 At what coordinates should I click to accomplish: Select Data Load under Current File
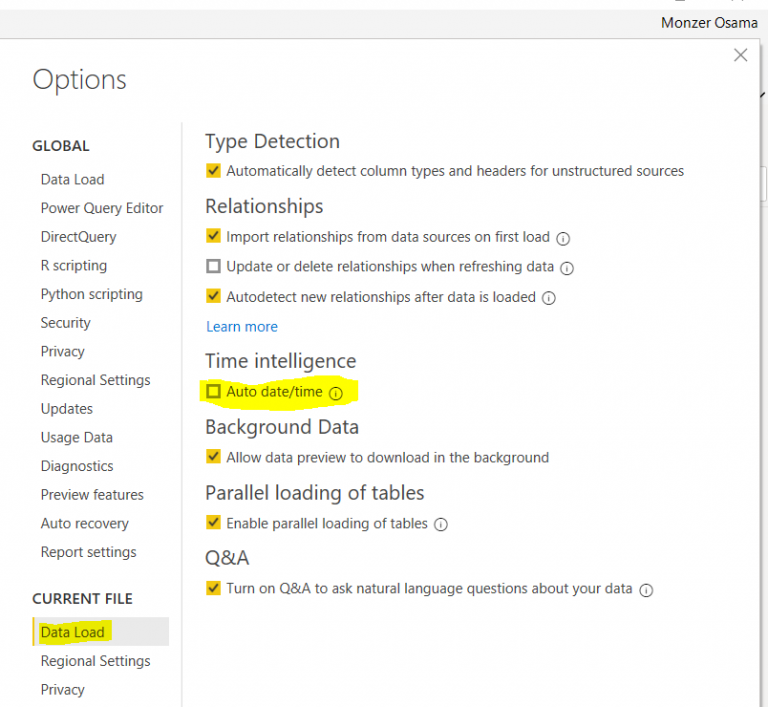click(73, 632)
